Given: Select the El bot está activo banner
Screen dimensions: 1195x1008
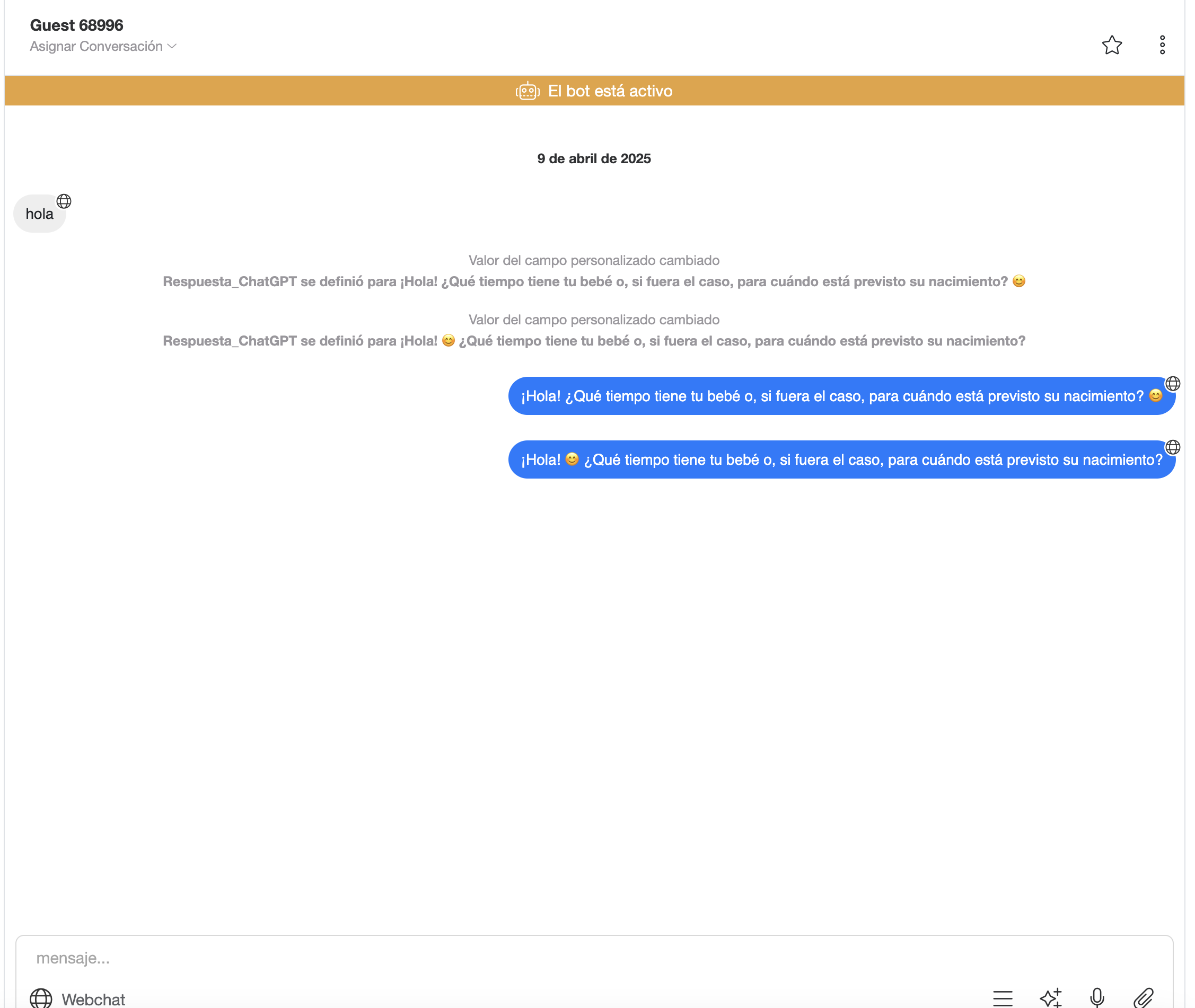Looking at the screenshot, I should 610,90.
